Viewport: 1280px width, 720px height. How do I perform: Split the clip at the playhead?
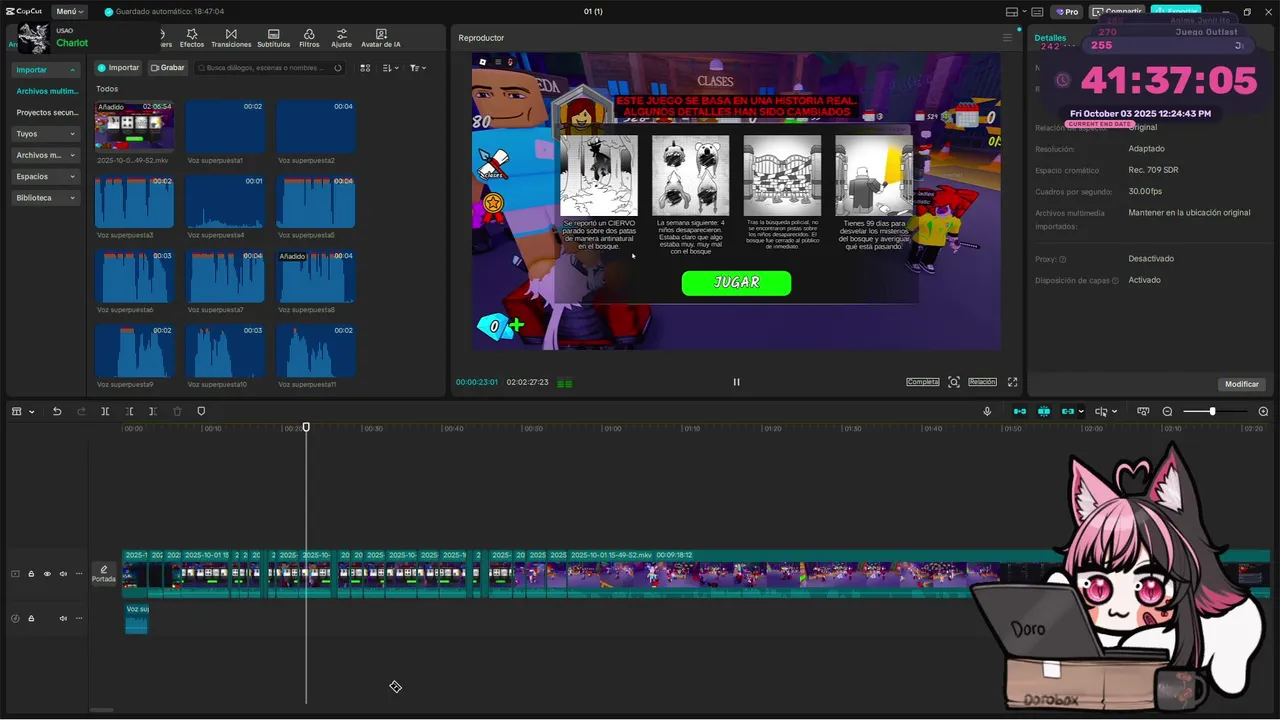pyautogui.click(x=105, y=411)
